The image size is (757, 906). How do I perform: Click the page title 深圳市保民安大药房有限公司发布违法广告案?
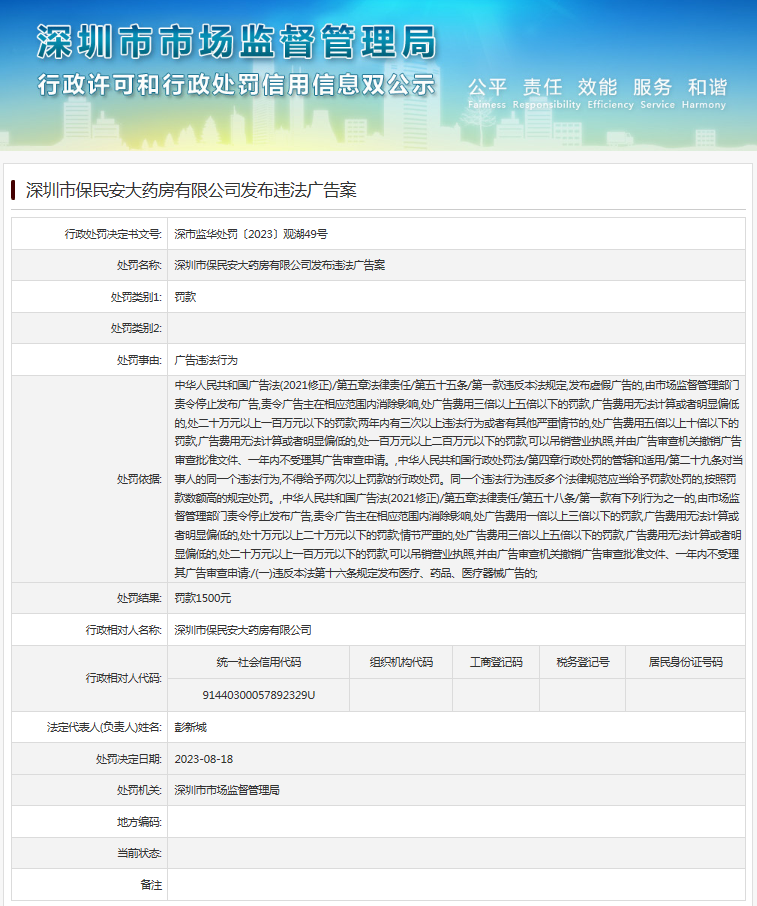pos(191,190)
